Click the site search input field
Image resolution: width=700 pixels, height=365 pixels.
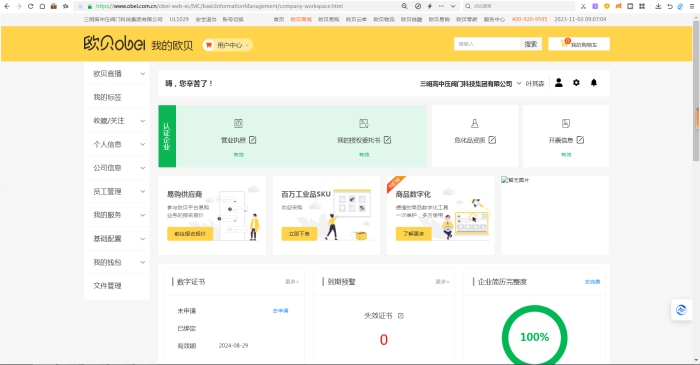[x=487, y=44]
